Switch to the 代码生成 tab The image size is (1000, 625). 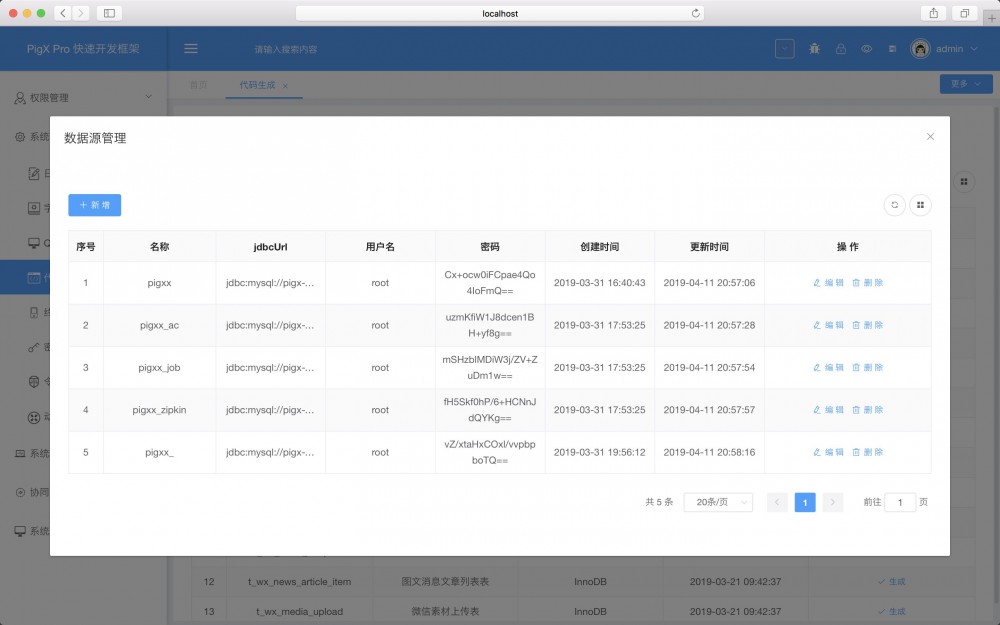pos(257,85)
